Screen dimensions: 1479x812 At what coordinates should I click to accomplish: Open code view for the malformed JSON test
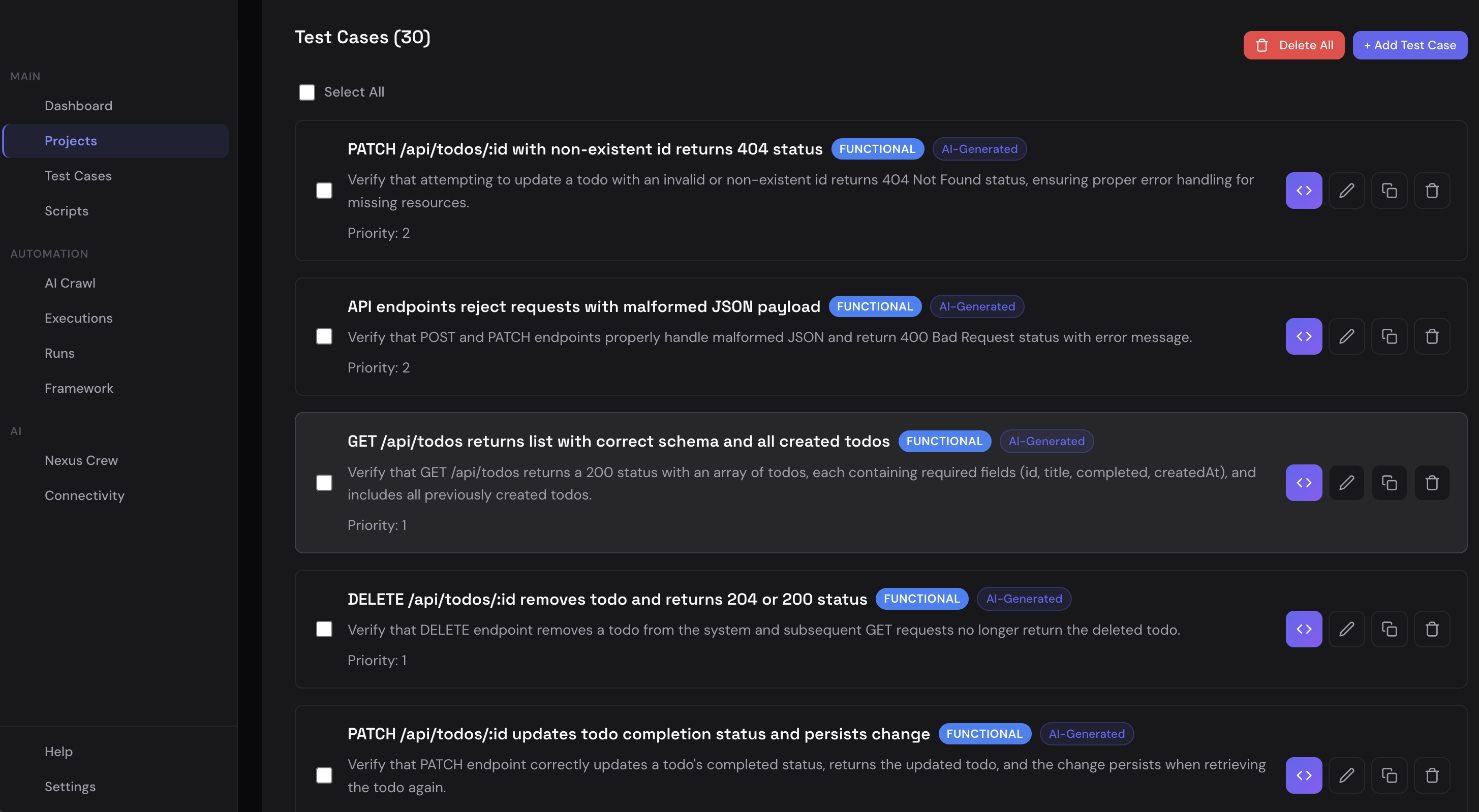tap(1304, 336)
